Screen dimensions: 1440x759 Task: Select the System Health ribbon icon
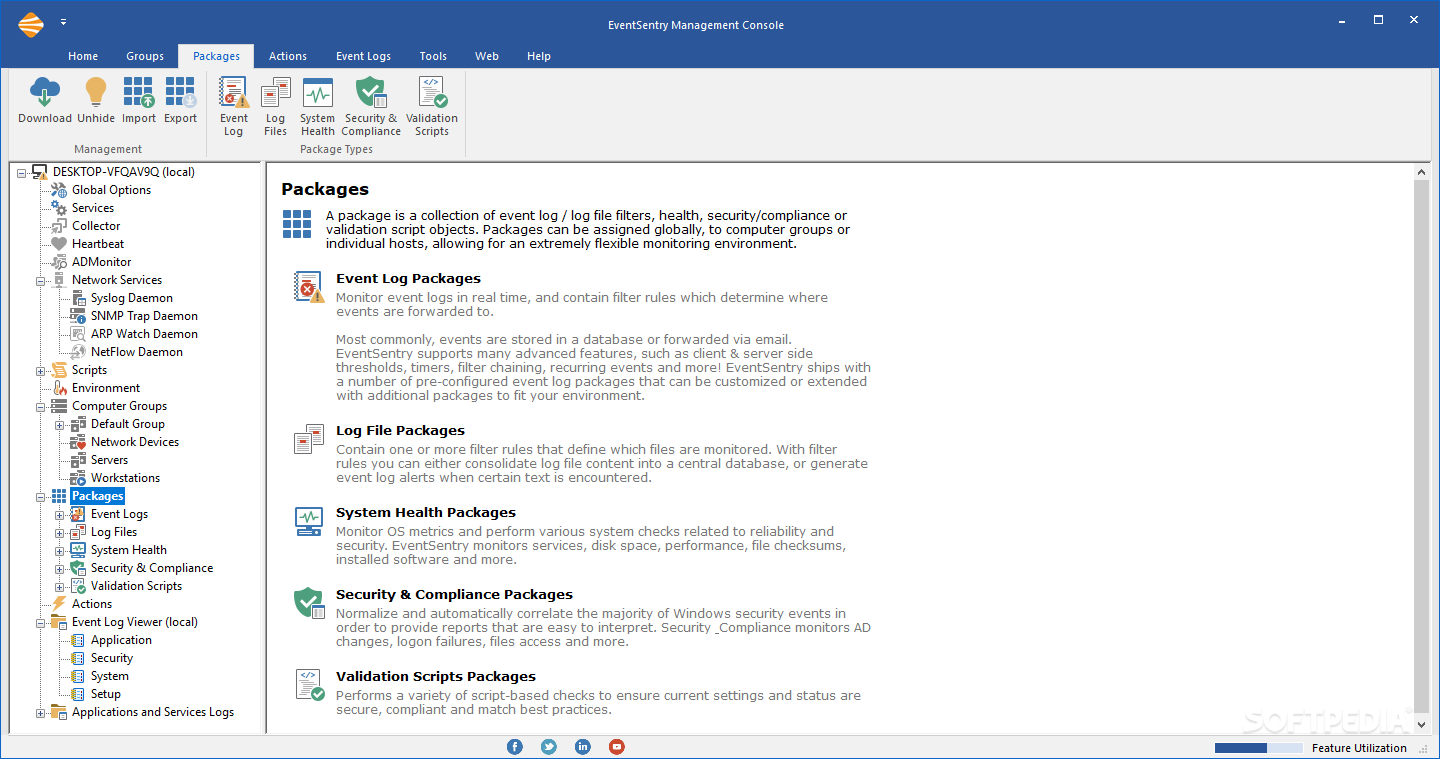[318, 92]
